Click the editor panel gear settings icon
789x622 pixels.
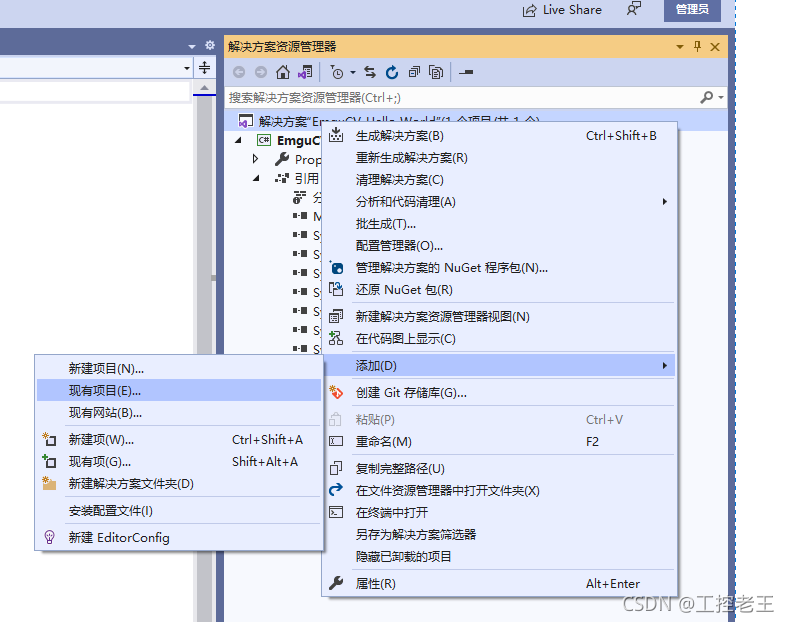pyautogui.click(x=210, y=45)
